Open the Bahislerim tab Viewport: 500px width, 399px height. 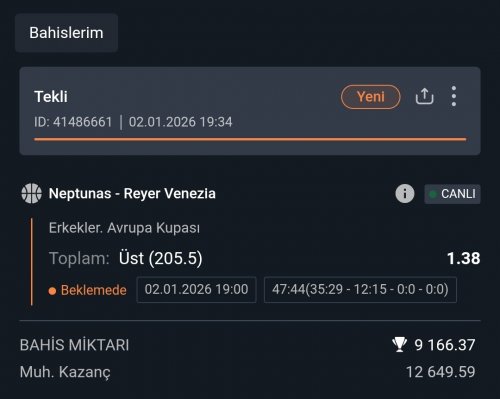(66, 33)
